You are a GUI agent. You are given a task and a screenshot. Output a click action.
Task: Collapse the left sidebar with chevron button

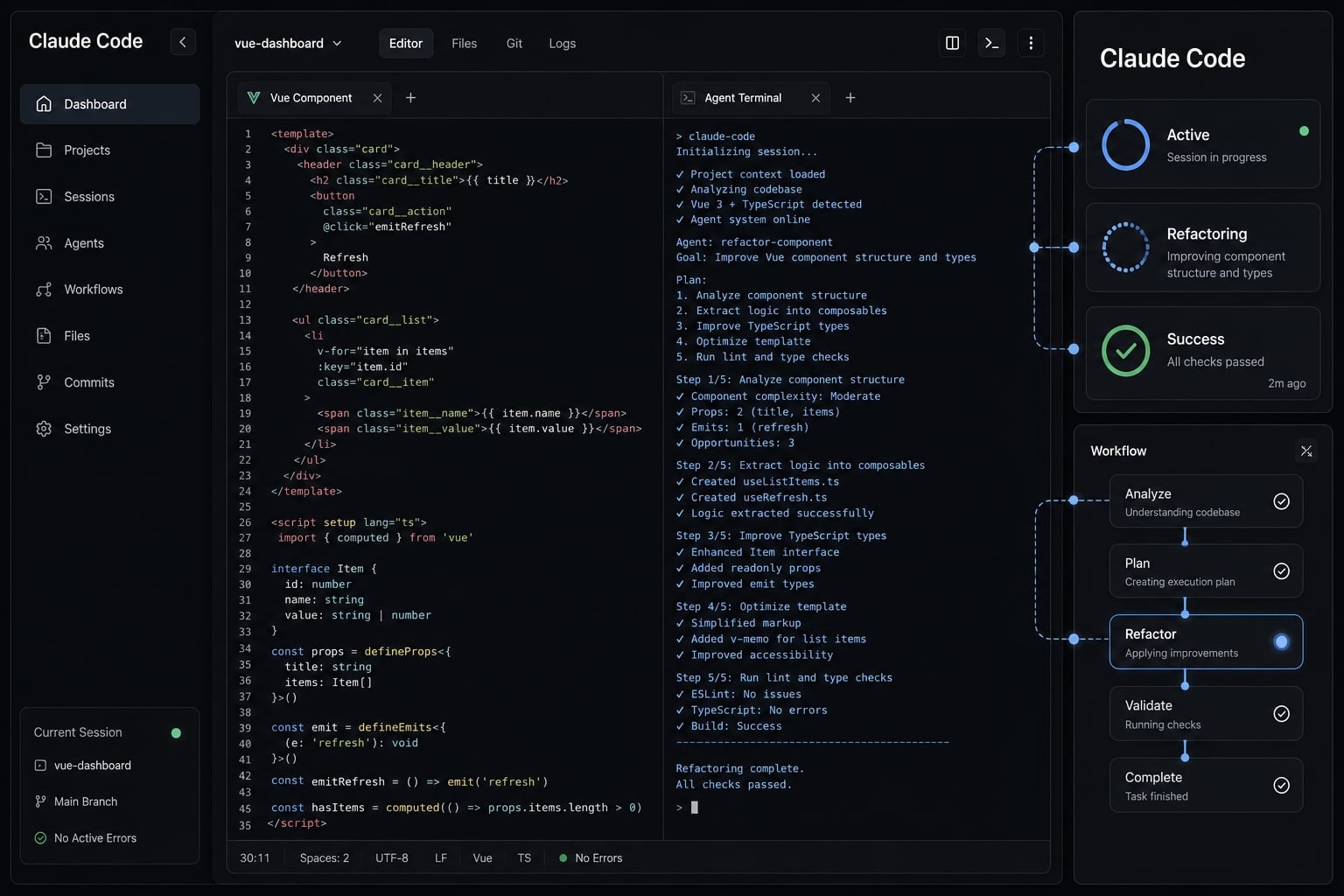coord(182,41)
